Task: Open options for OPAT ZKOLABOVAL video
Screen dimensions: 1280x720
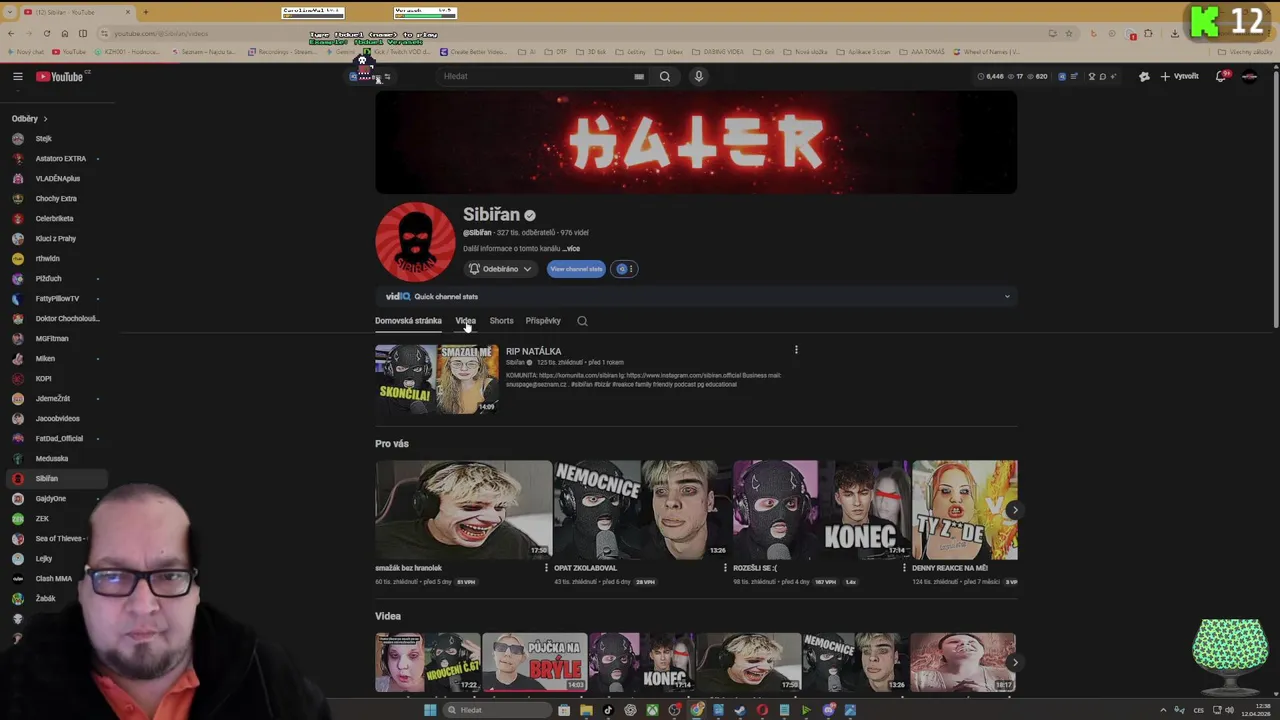Action: coord(725,568)
